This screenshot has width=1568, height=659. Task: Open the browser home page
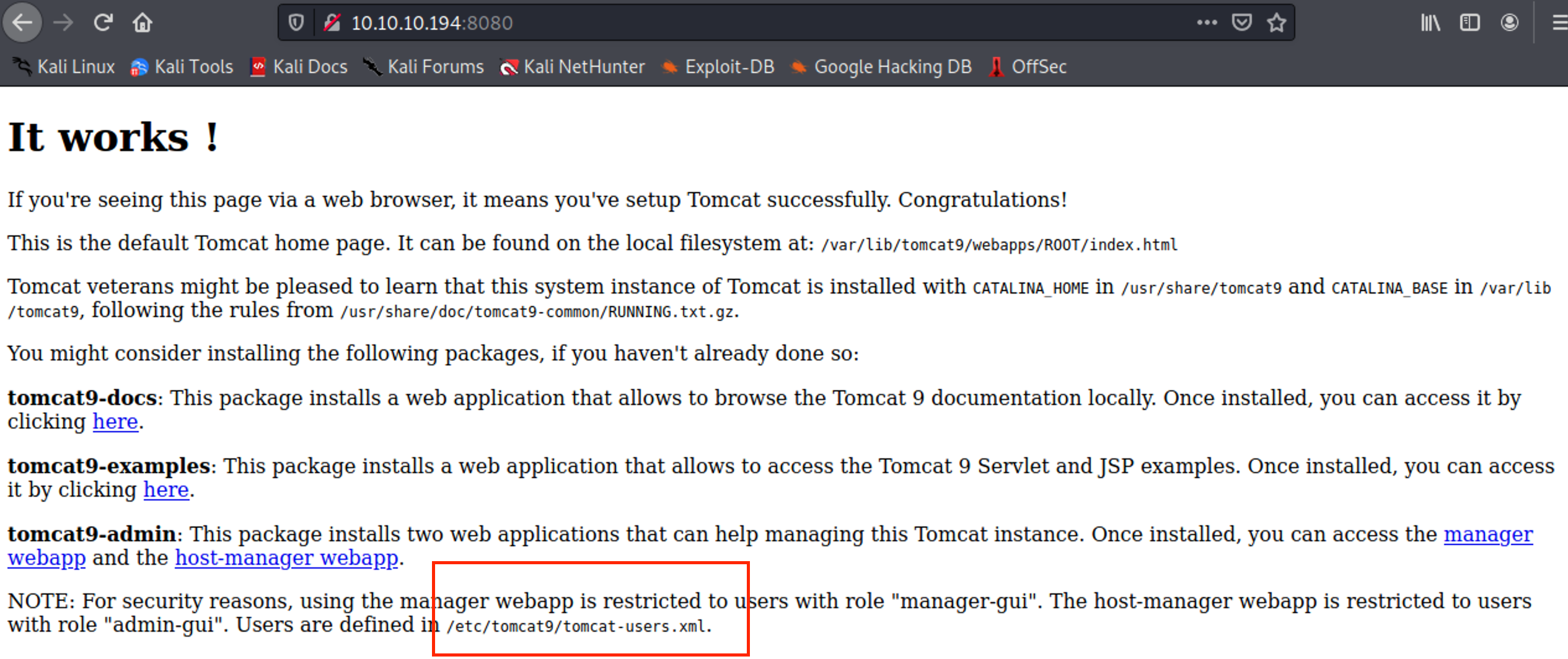click(x=143, y=23)
